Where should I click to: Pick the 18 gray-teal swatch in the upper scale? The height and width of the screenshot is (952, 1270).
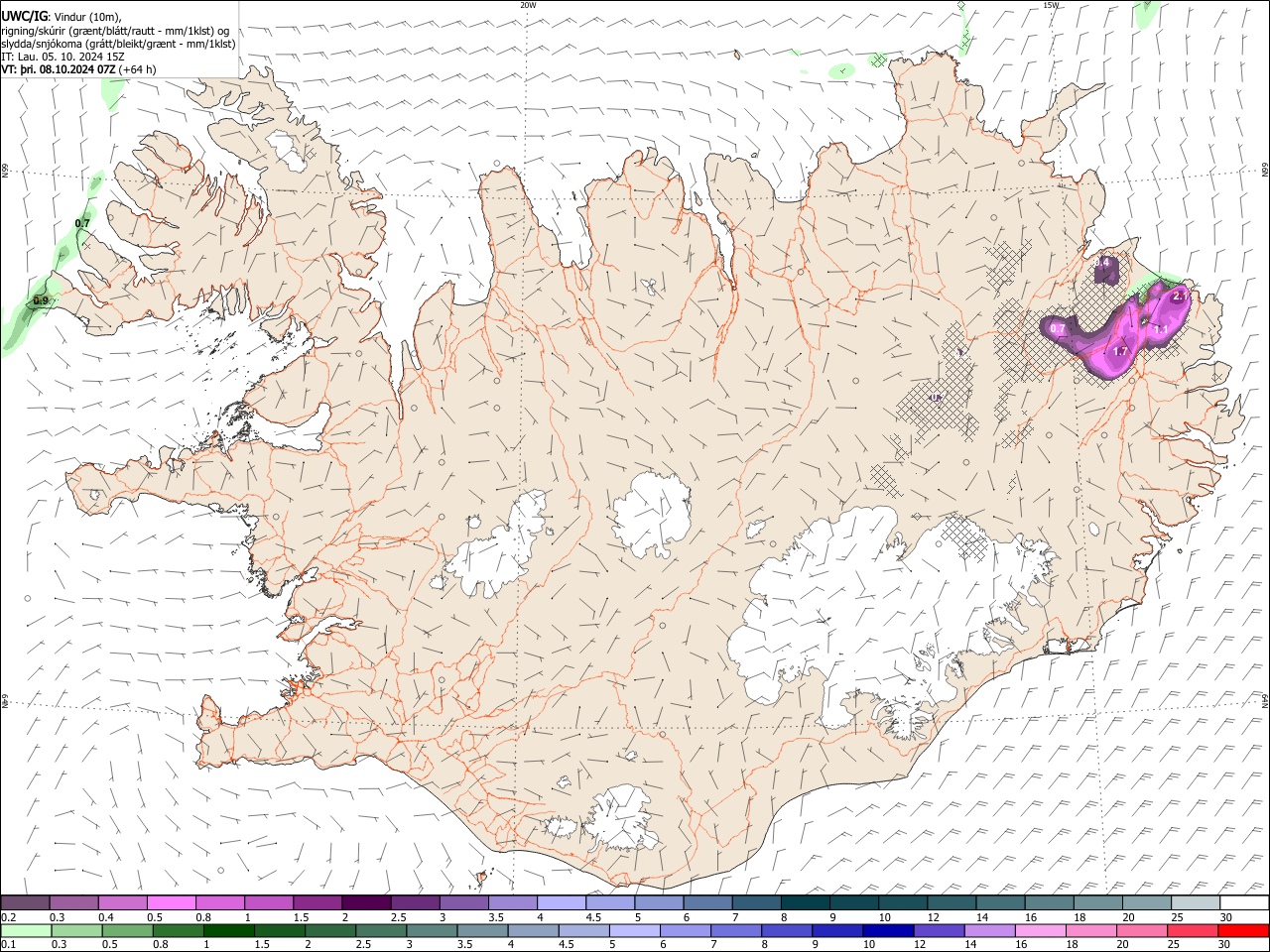1098,902
